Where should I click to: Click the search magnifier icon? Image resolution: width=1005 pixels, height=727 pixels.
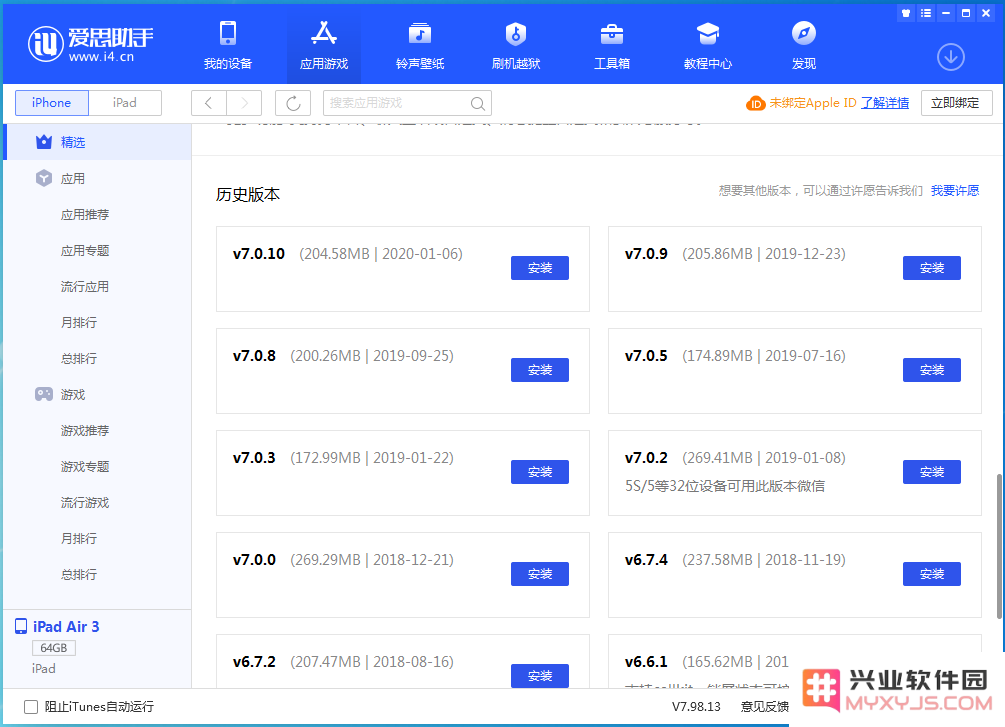(477, 103)
